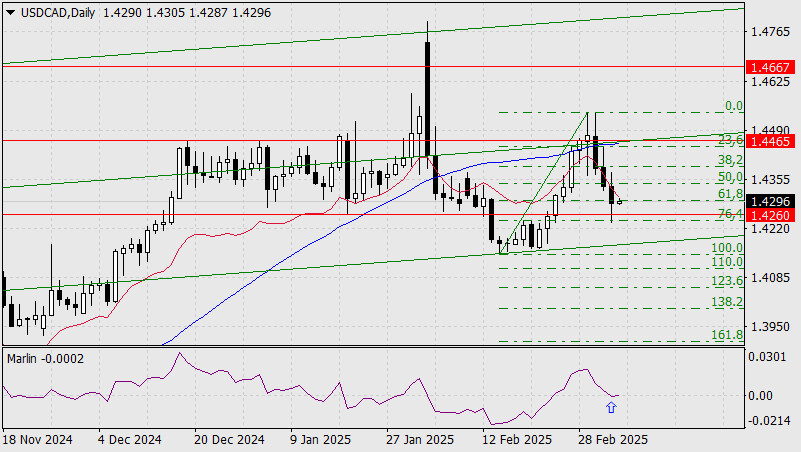
Task: Select the 1.4220 price scale value
Action: (x=770, y=228)
